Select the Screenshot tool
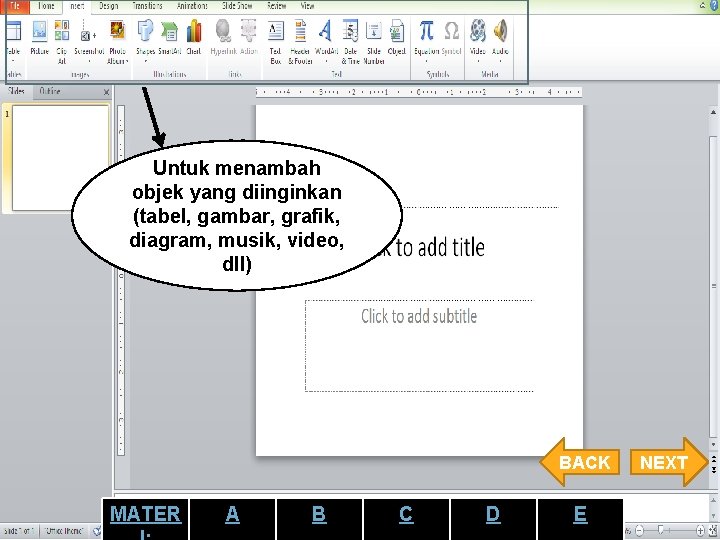Viewport: 720px width, 540px height. pyautogui.click(x=89, y=41)
